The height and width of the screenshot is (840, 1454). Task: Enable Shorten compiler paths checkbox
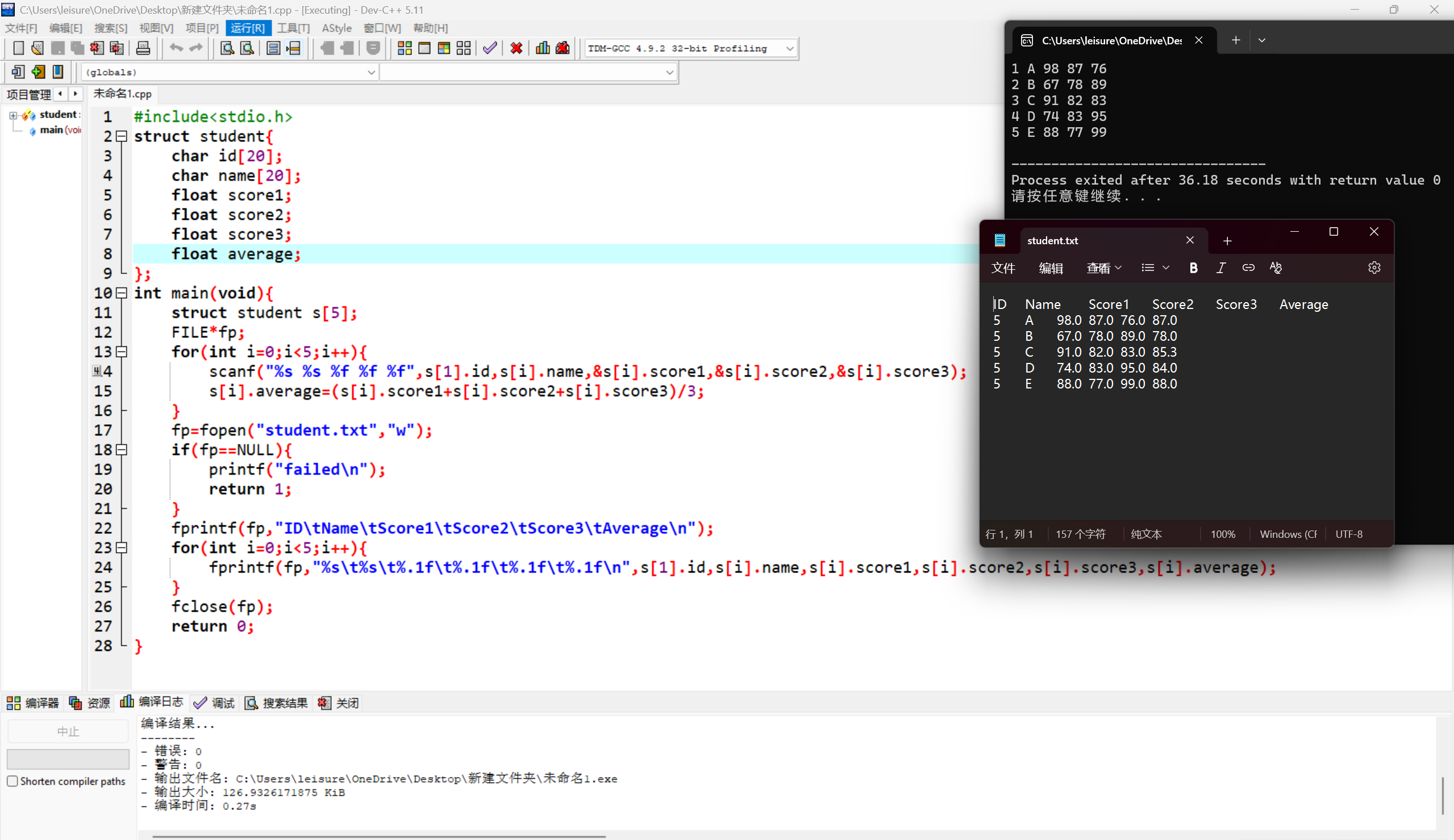pyautogui.click(x=13, y=781)
